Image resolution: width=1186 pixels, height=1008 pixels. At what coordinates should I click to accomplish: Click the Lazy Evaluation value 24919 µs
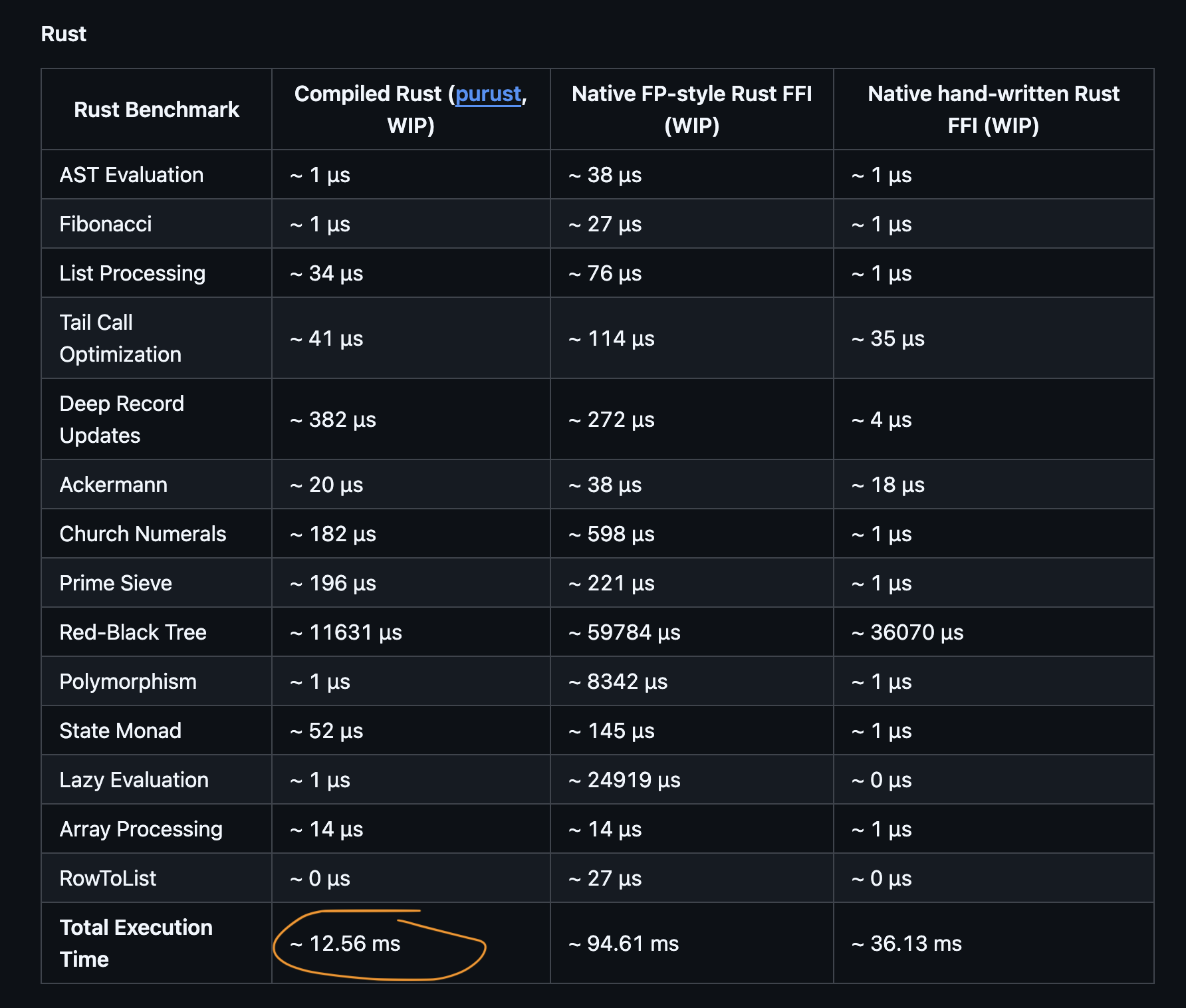pyautogui.click(x=624, y=780)
